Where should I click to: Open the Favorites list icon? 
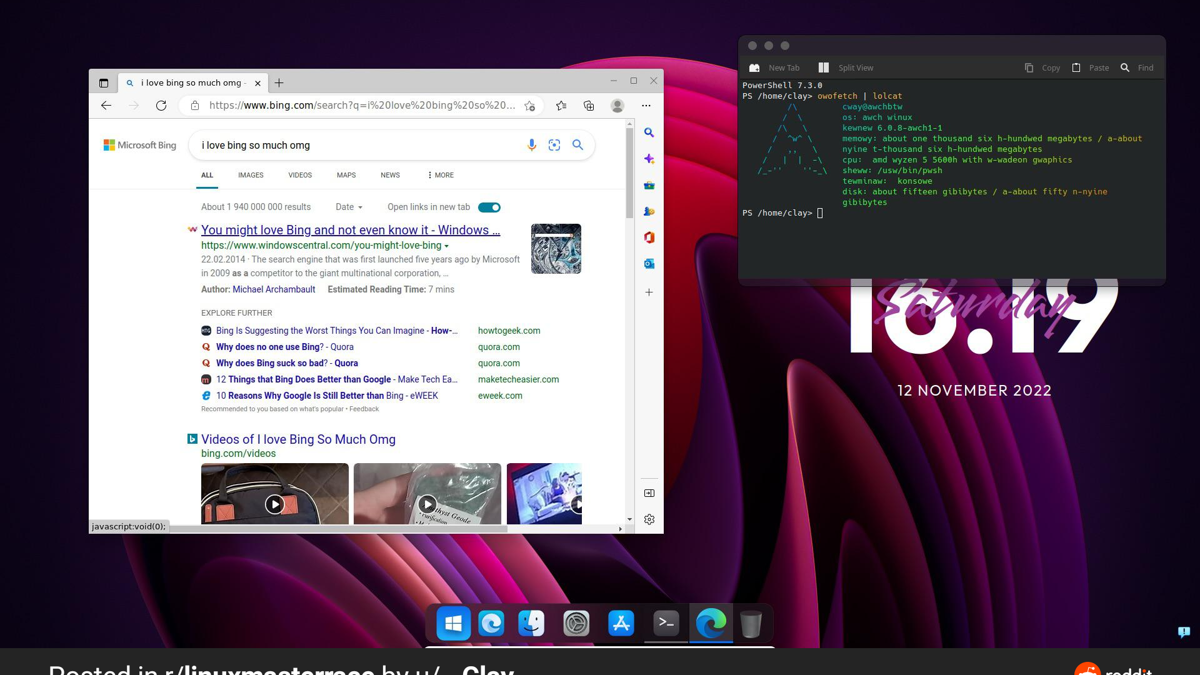(561, 105)
